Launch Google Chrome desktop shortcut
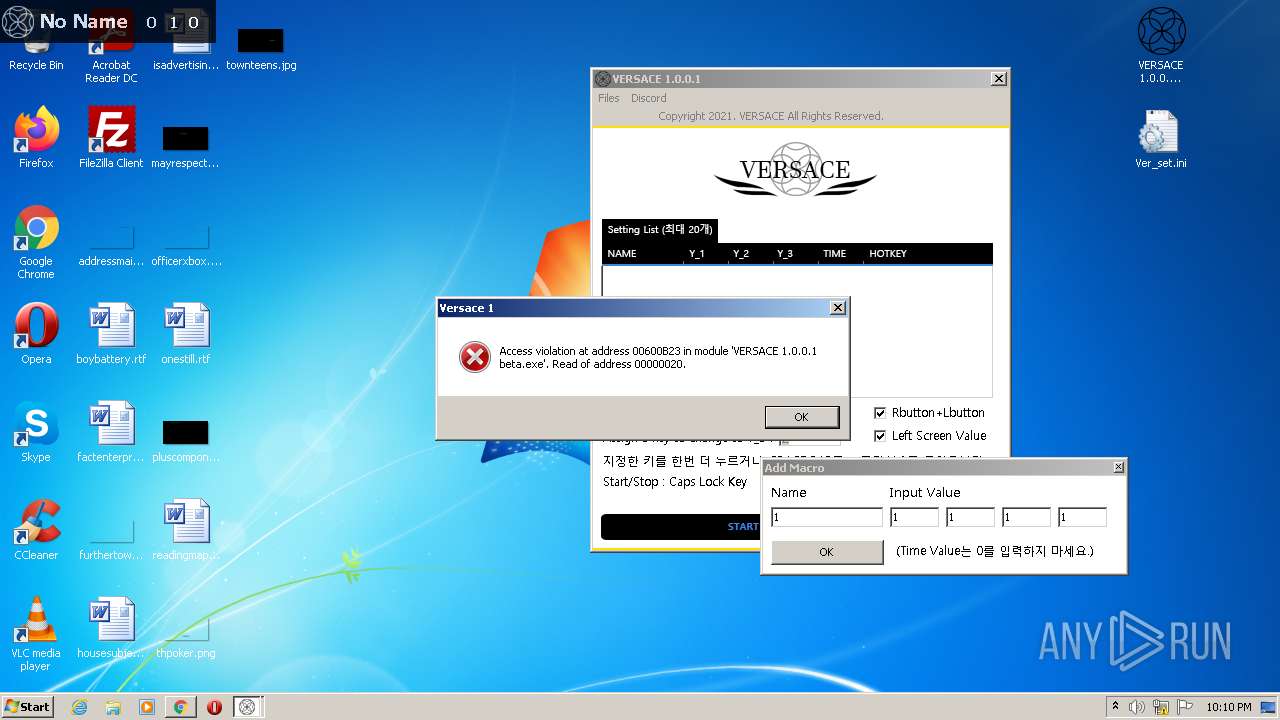This screenshot has height=720, width=1280. (36, 242)
